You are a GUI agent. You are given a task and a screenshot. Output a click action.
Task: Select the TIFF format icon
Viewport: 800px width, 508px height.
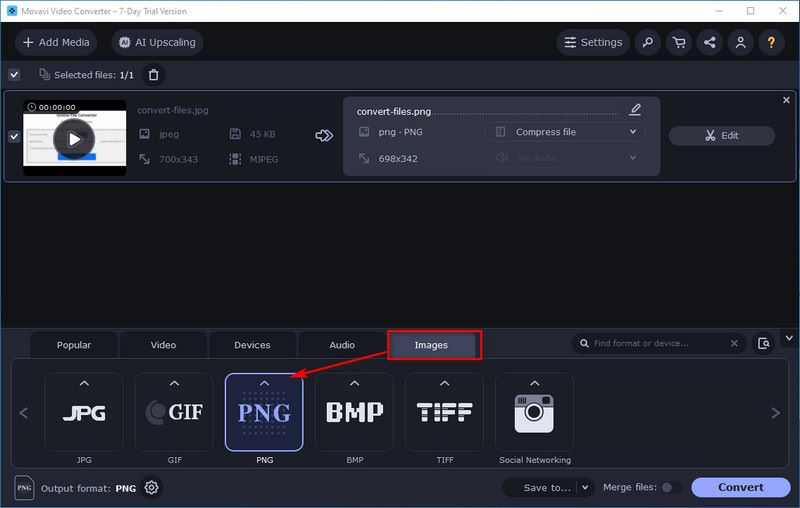(x=444, y=412)
